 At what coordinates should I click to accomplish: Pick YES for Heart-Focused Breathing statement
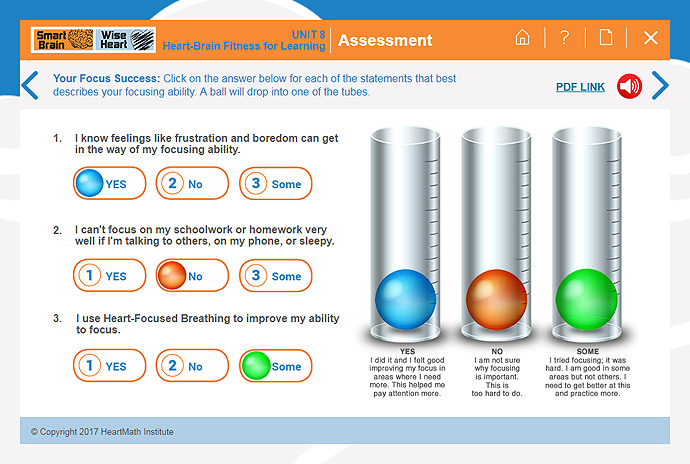coord(110,365)
